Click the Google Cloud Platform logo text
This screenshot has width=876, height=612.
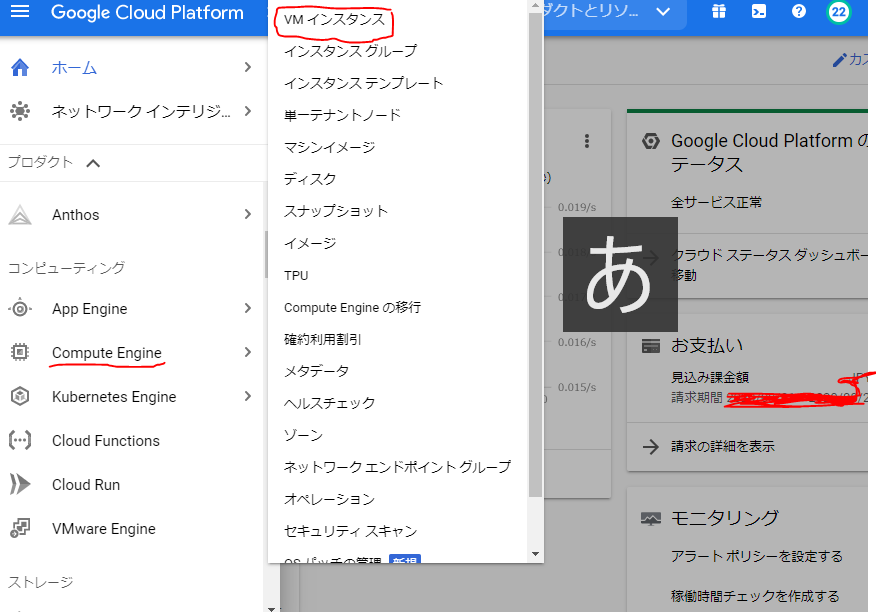[147, 12]
